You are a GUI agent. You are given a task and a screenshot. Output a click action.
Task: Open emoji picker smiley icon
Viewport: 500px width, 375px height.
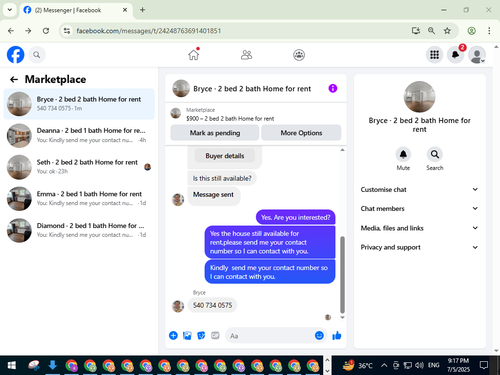click(x=319, y=335)
